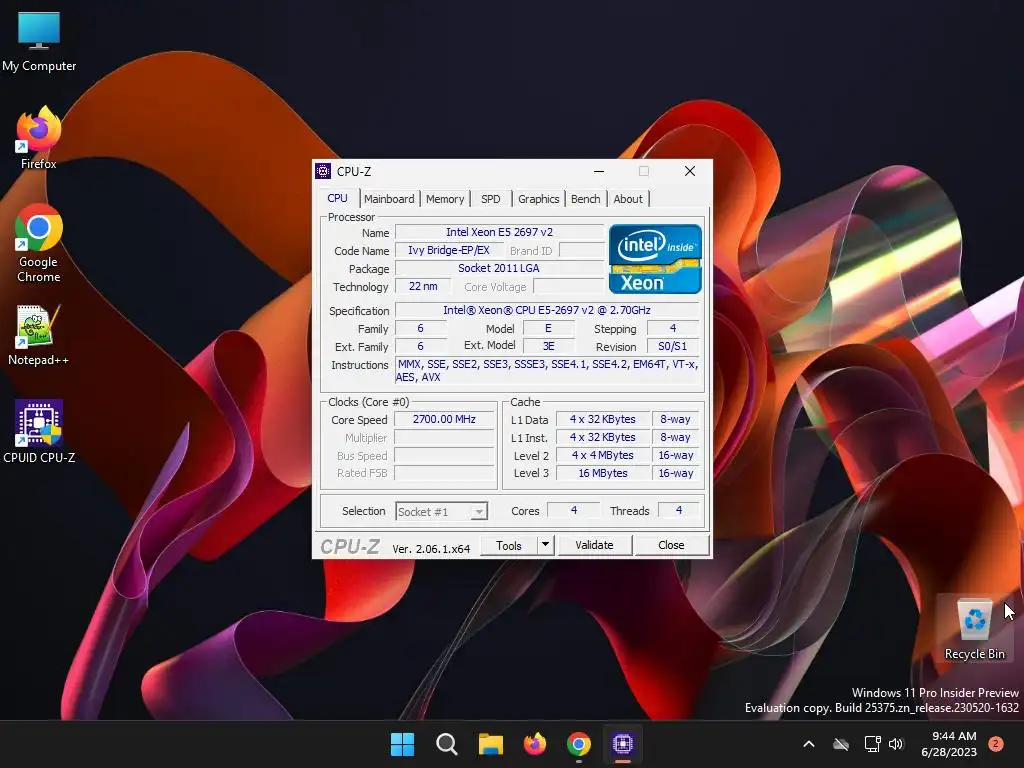Select the Notepad++ desktop shortcut

click(39, 336)
